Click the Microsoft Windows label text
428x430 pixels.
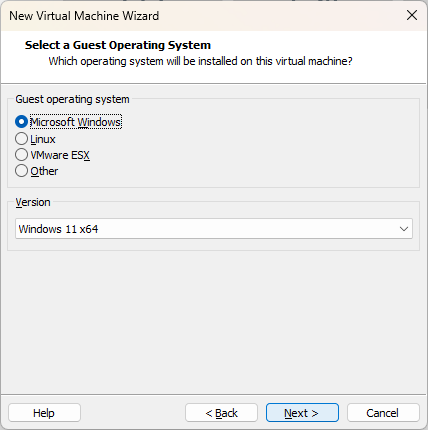(x=76, y=122)
